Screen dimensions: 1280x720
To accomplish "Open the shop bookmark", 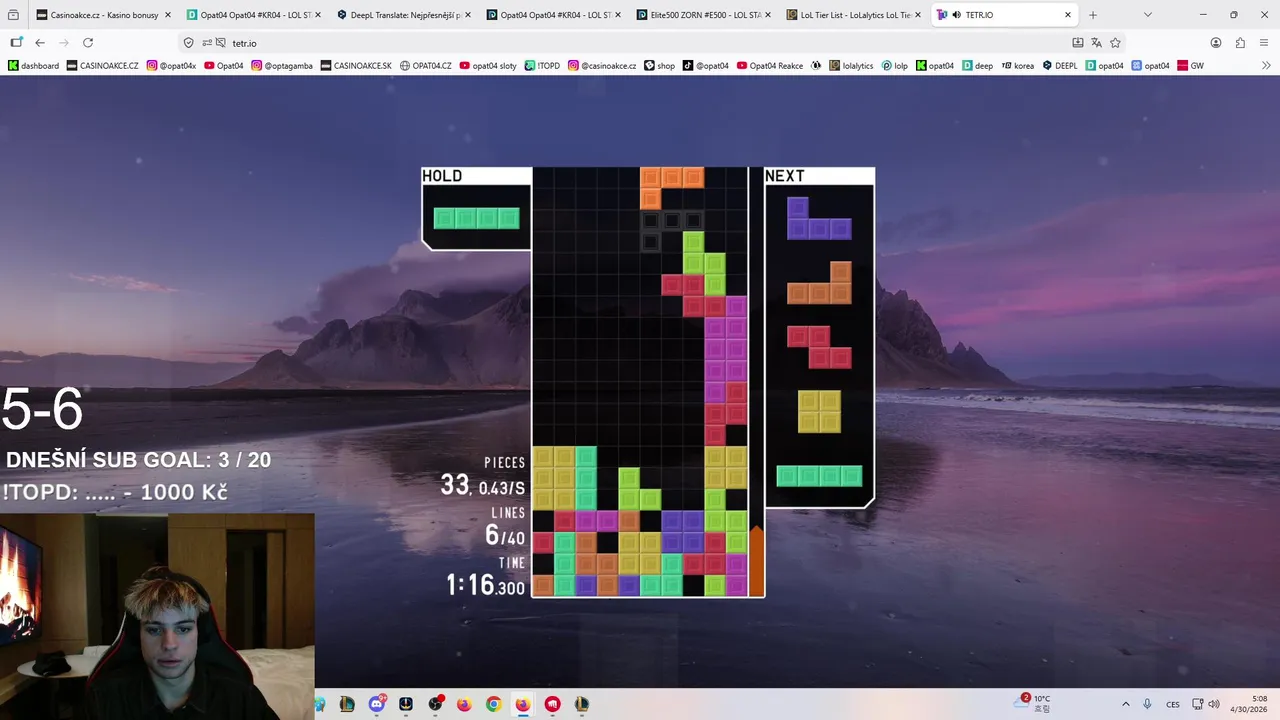I will (660, 66).
